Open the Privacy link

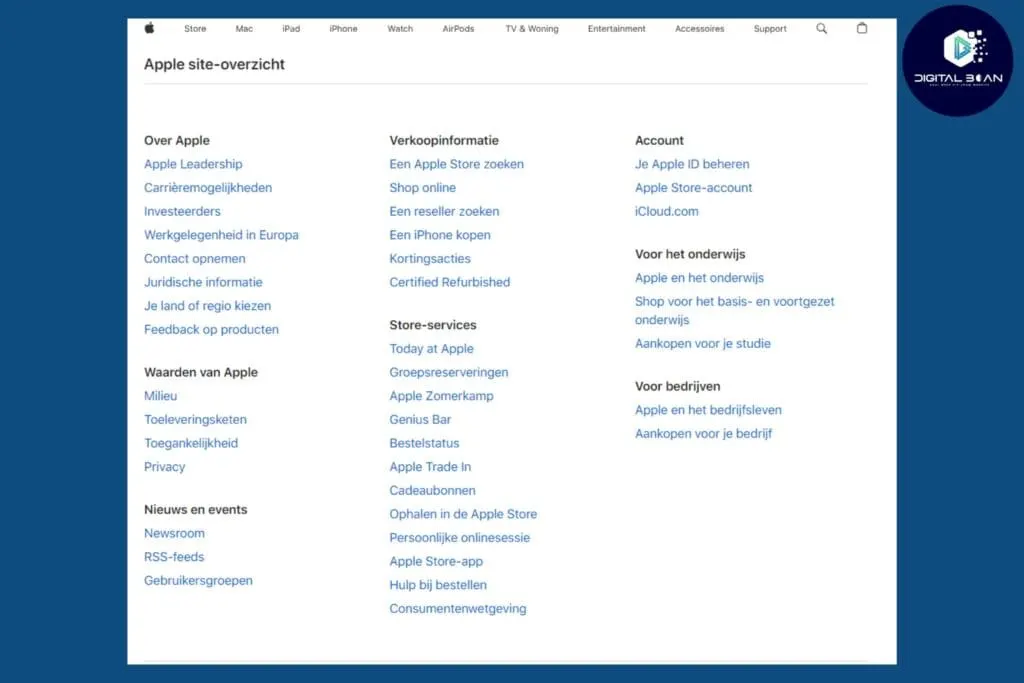pyautogui.click(x=165, y=467)
